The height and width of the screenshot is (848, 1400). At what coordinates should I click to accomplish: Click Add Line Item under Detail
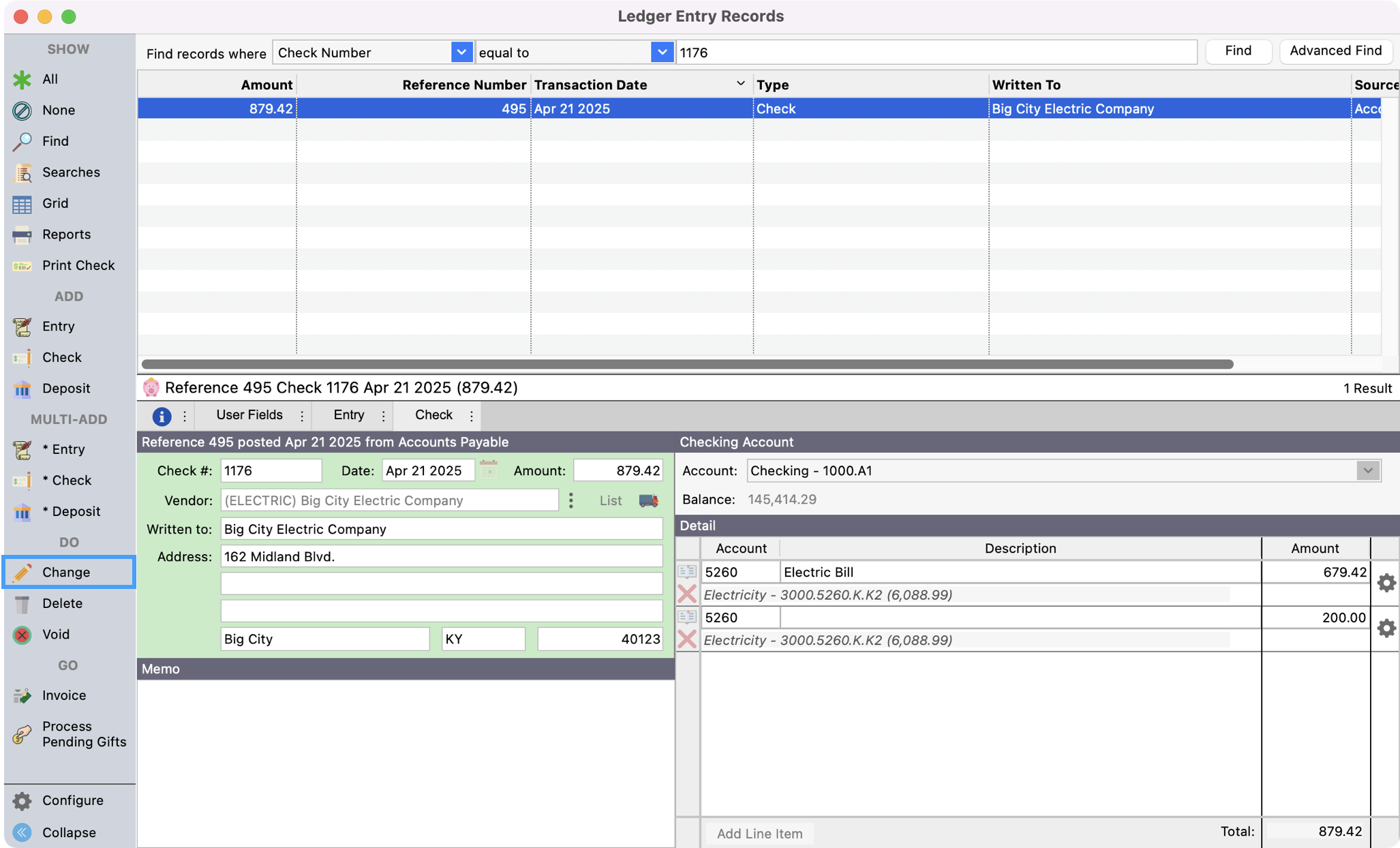tap(759, 833)
